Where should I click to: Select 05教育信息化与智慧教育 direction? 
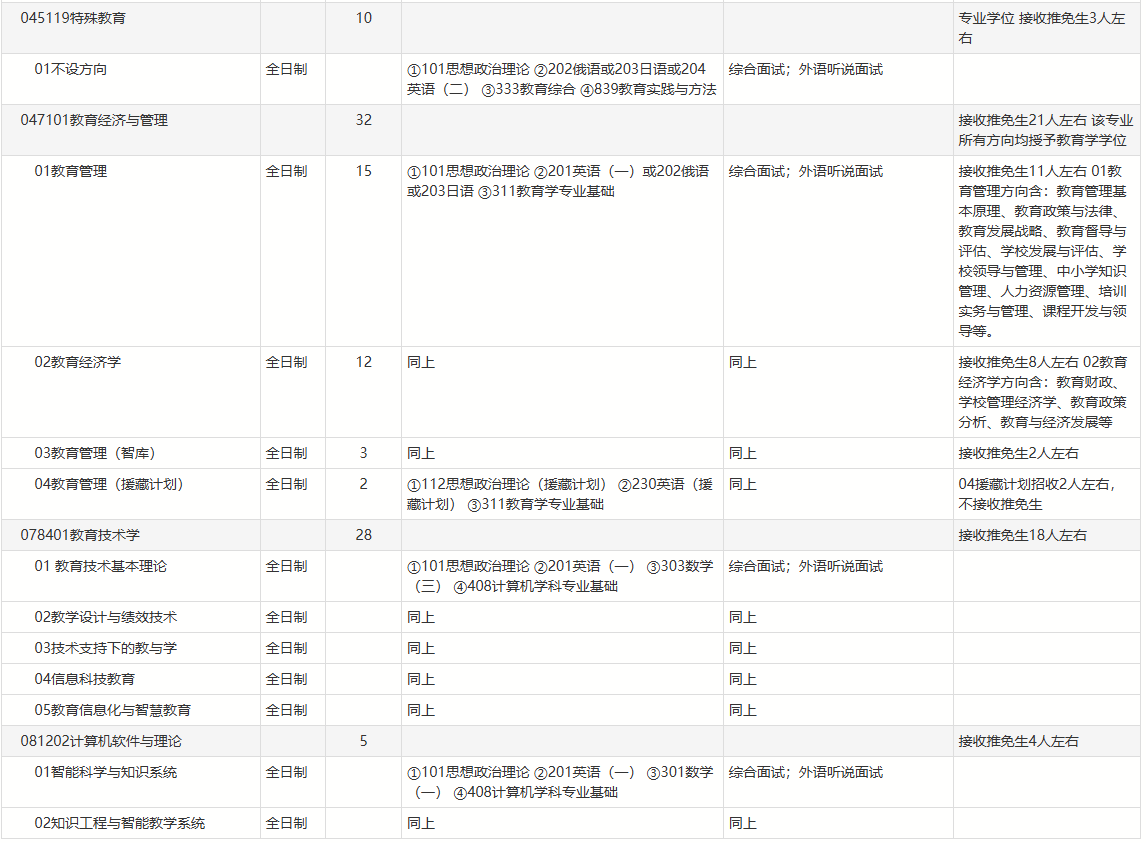(x=113, y=710)
